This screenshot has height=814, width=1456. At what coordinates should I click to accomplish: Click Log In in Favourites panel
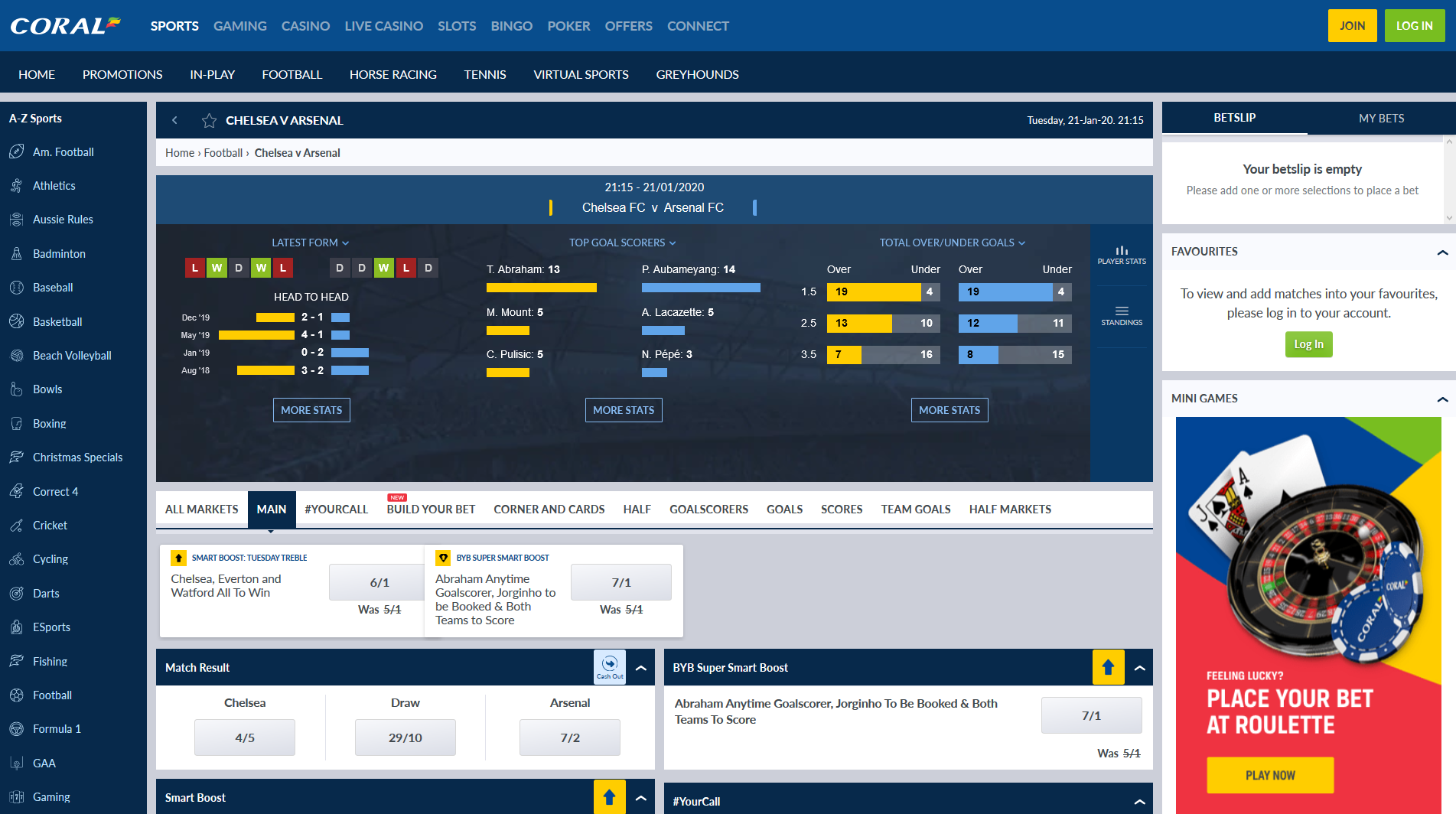click(x=1308, y=344)
